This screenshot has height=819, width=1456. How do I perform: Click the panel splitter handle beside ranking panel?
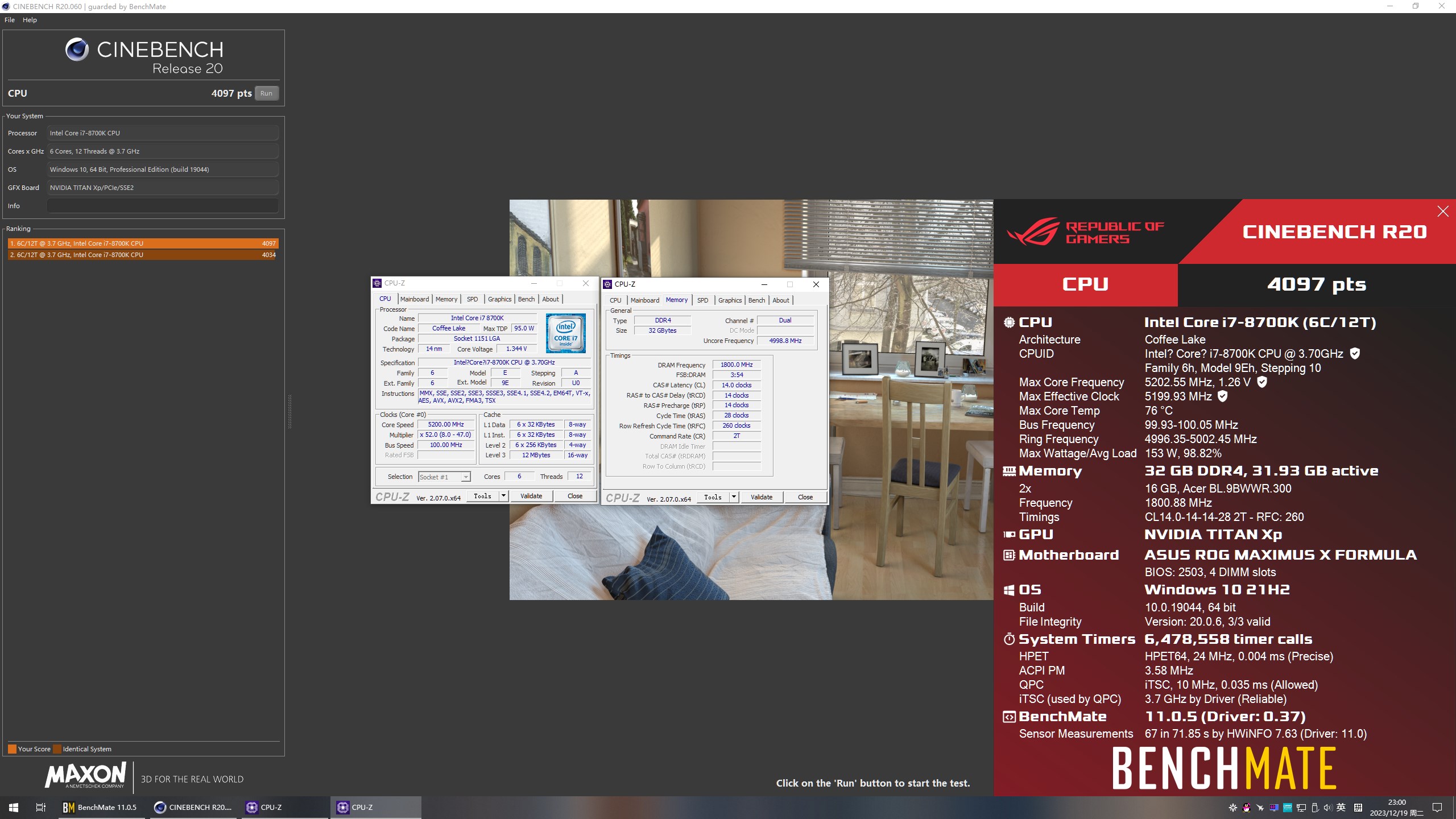click(x=289, y=411)
